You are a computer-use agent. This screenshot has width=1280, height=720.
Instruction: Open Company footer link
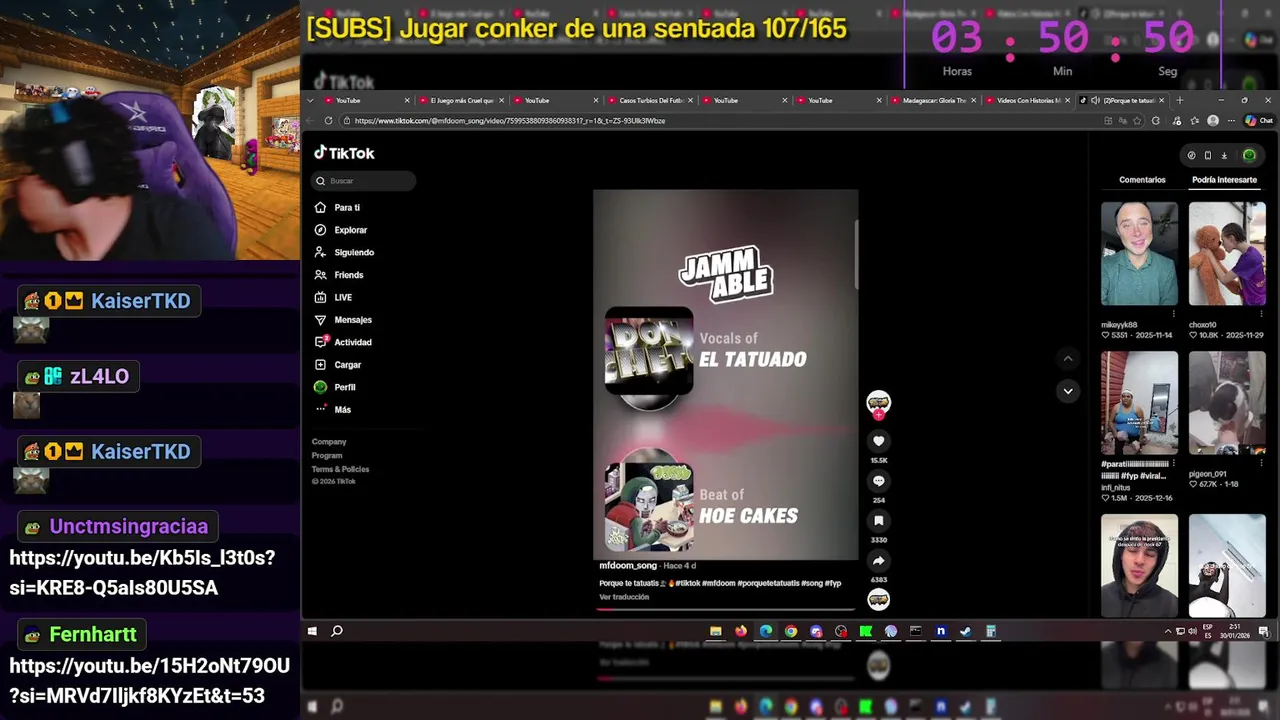click(329, 442)
